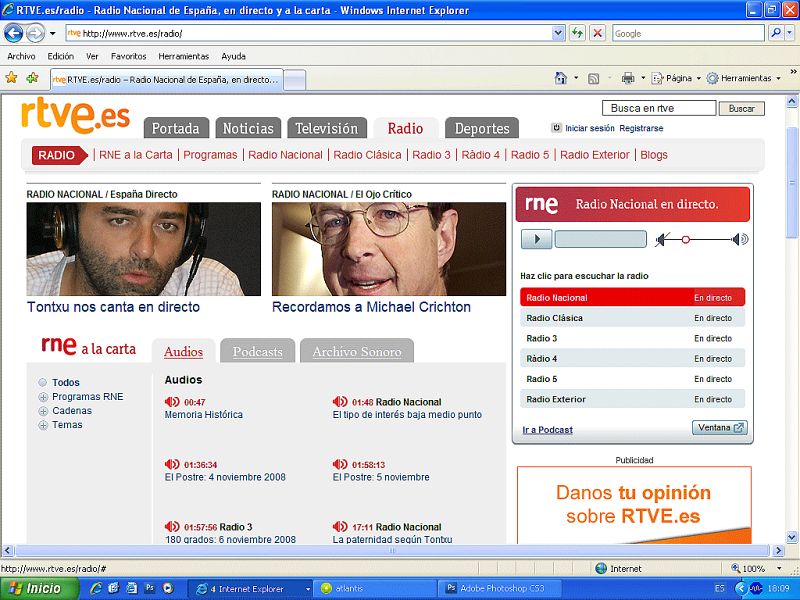Click the Home icon on the browser toolbar
Screen dimensions: 800x600
click(560, 78)
